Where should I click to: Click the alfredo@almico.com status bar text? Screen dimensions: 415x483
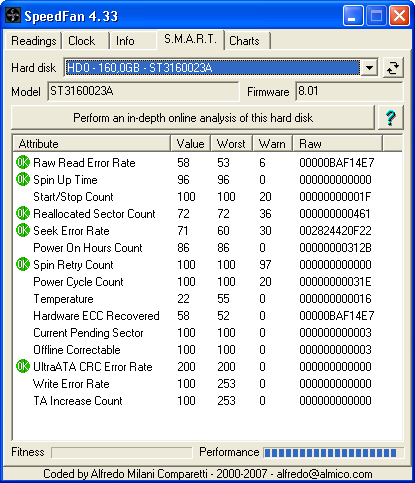click(x=324, y=474)
